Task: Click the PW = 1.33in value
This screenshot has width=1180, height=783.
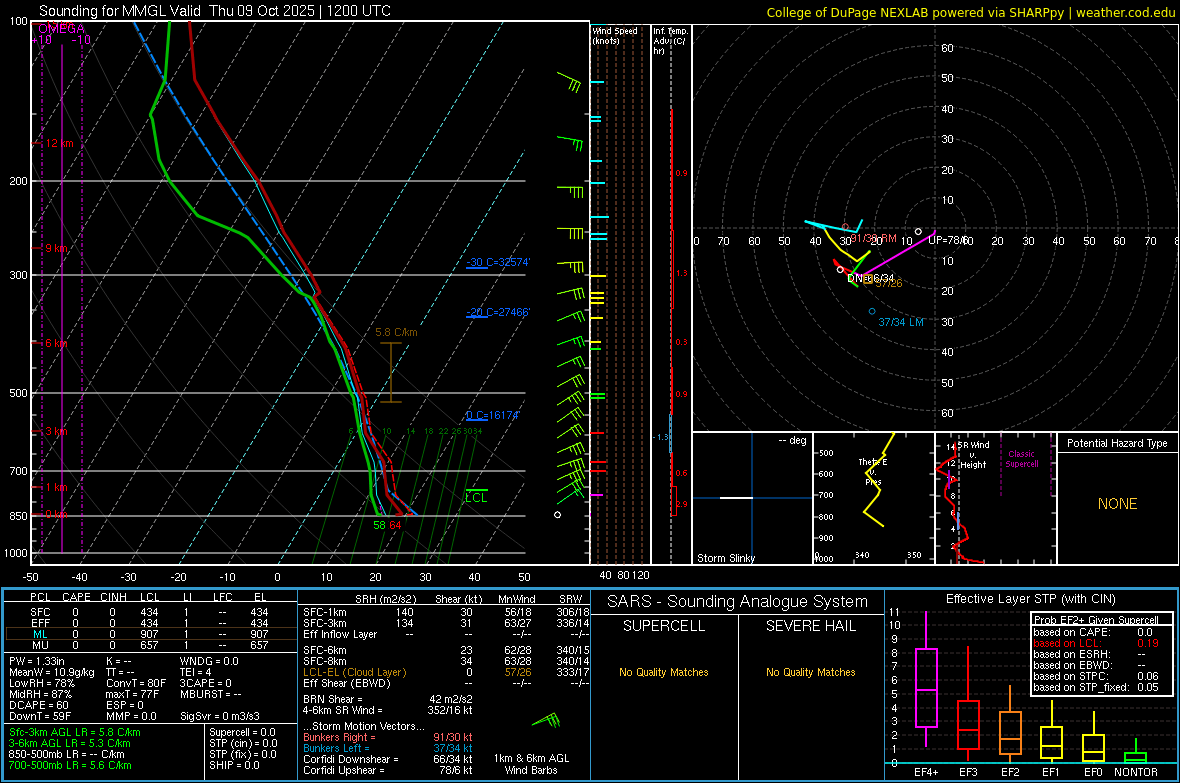Action: click(37, 661)
